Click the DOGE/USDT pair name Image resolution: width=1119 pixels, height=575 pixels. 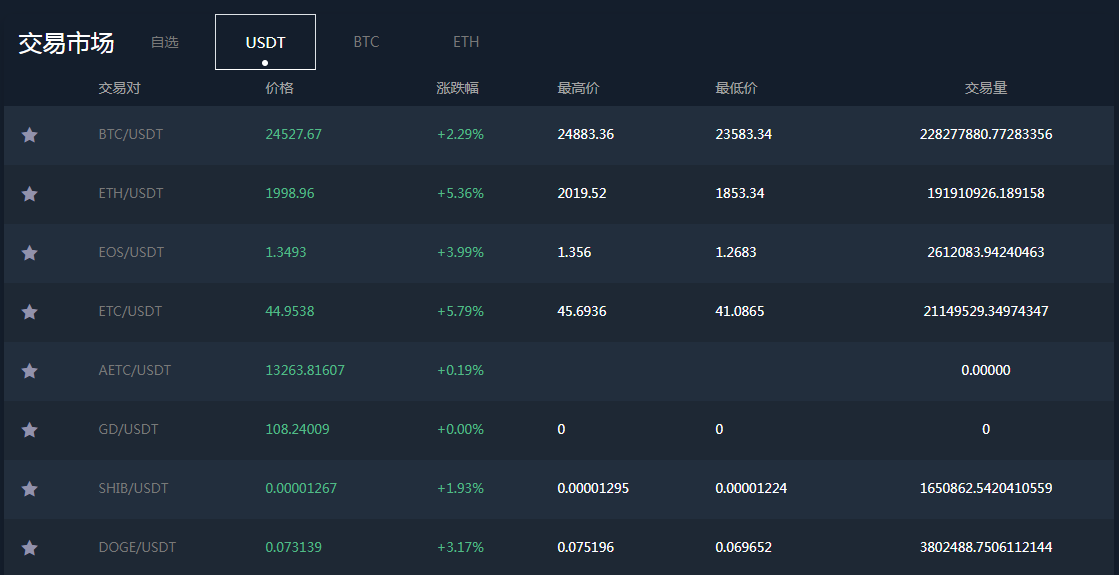[137, 547]
